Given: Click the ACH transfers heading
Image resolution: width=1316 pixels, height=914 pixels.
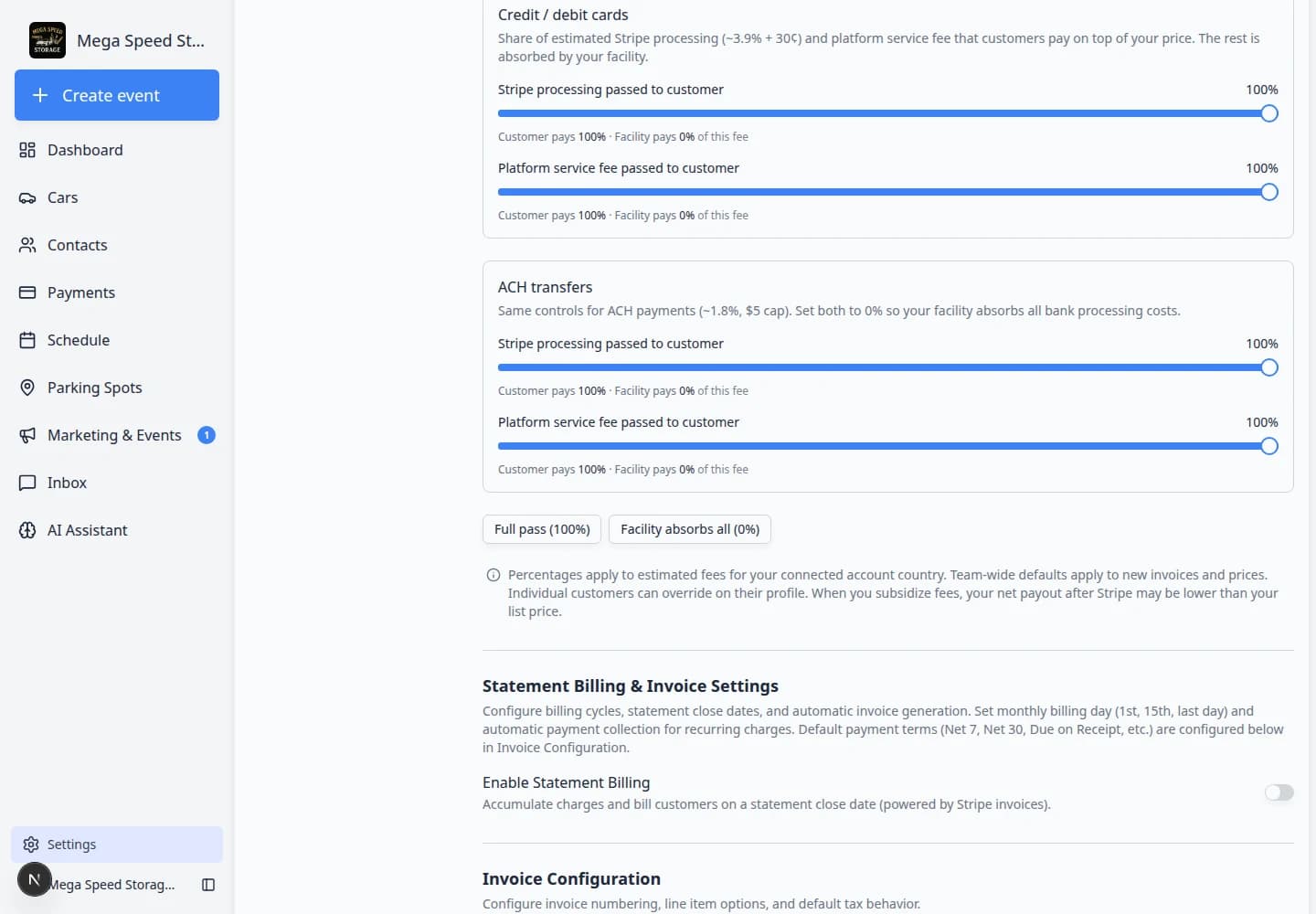Looking at the screenshot, I should tap(545, 287).
